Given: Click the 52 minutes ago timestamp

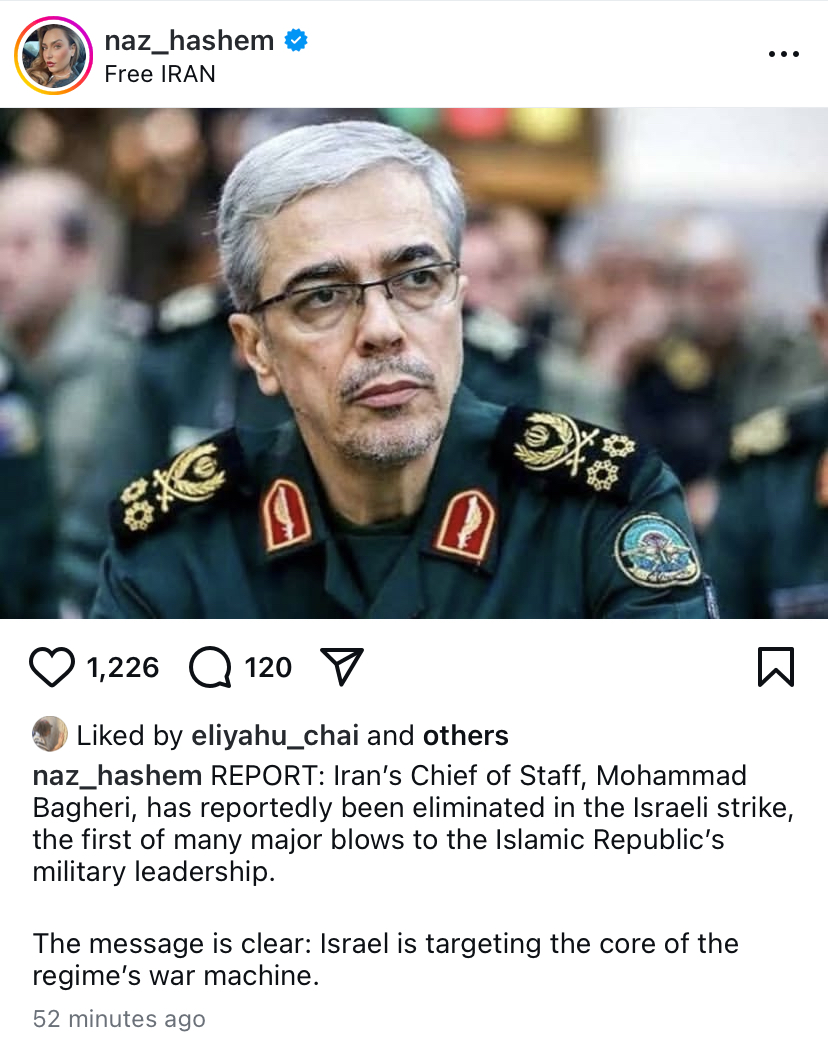Looking at the screenshot, I should (119, 1019).
